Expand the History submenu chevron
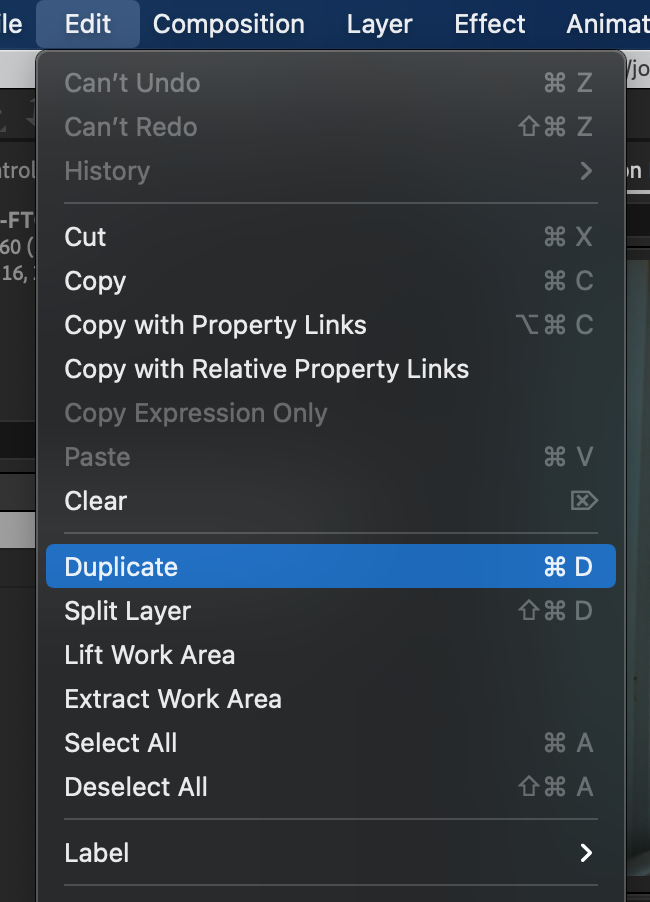The width and height of the screenshot is (650, 902). point(586,171)
